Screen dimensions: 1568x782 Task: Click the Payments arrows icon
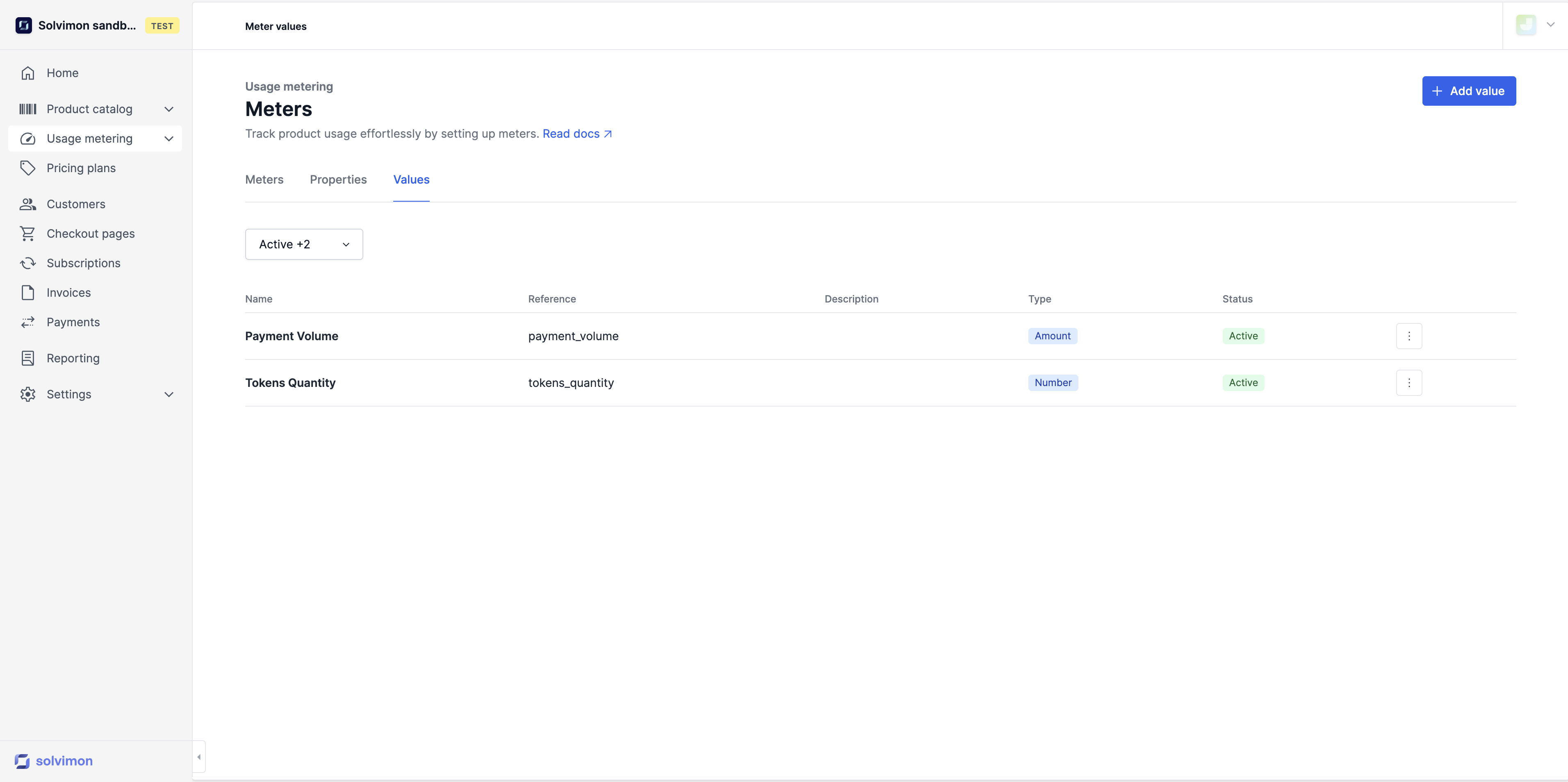(27, 323)
